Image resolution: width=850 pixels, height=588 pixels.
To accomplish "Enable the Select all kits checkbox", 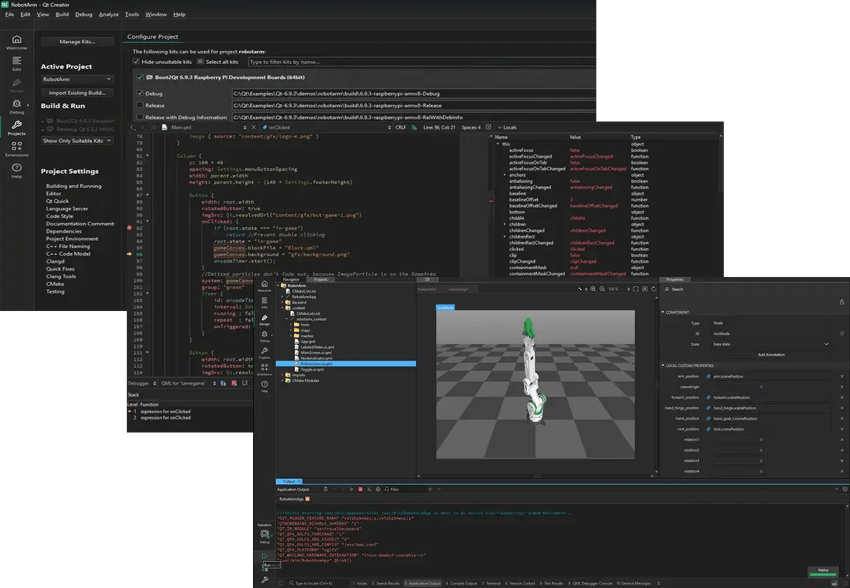I will 200,62.
